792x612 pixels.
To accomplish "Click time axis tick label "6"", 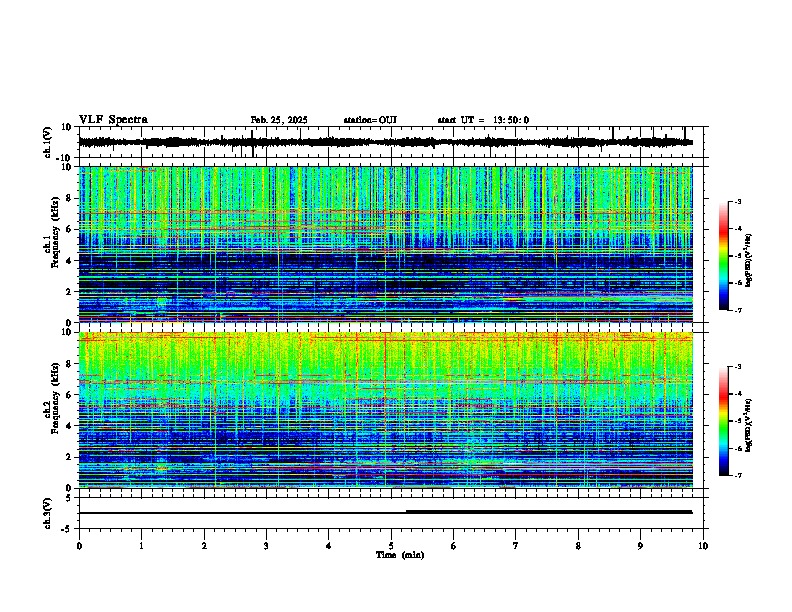I will coord(454,546).
